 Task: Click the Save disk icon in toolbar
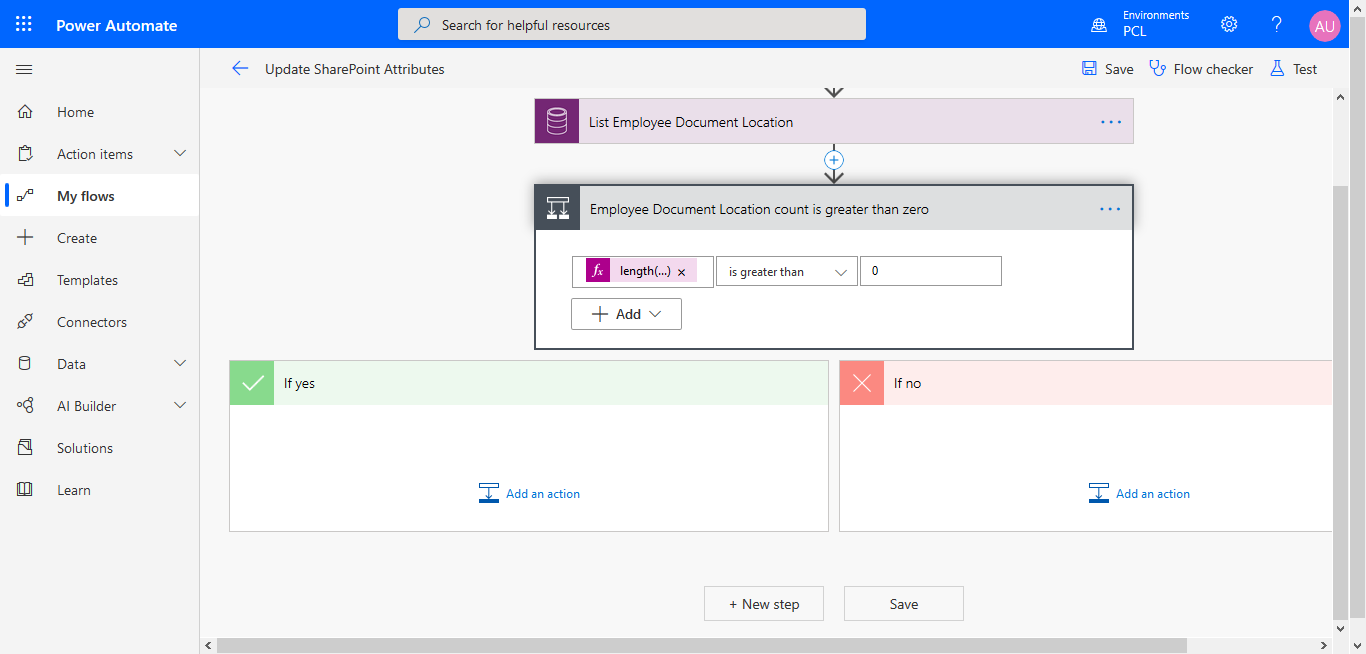1089,68
